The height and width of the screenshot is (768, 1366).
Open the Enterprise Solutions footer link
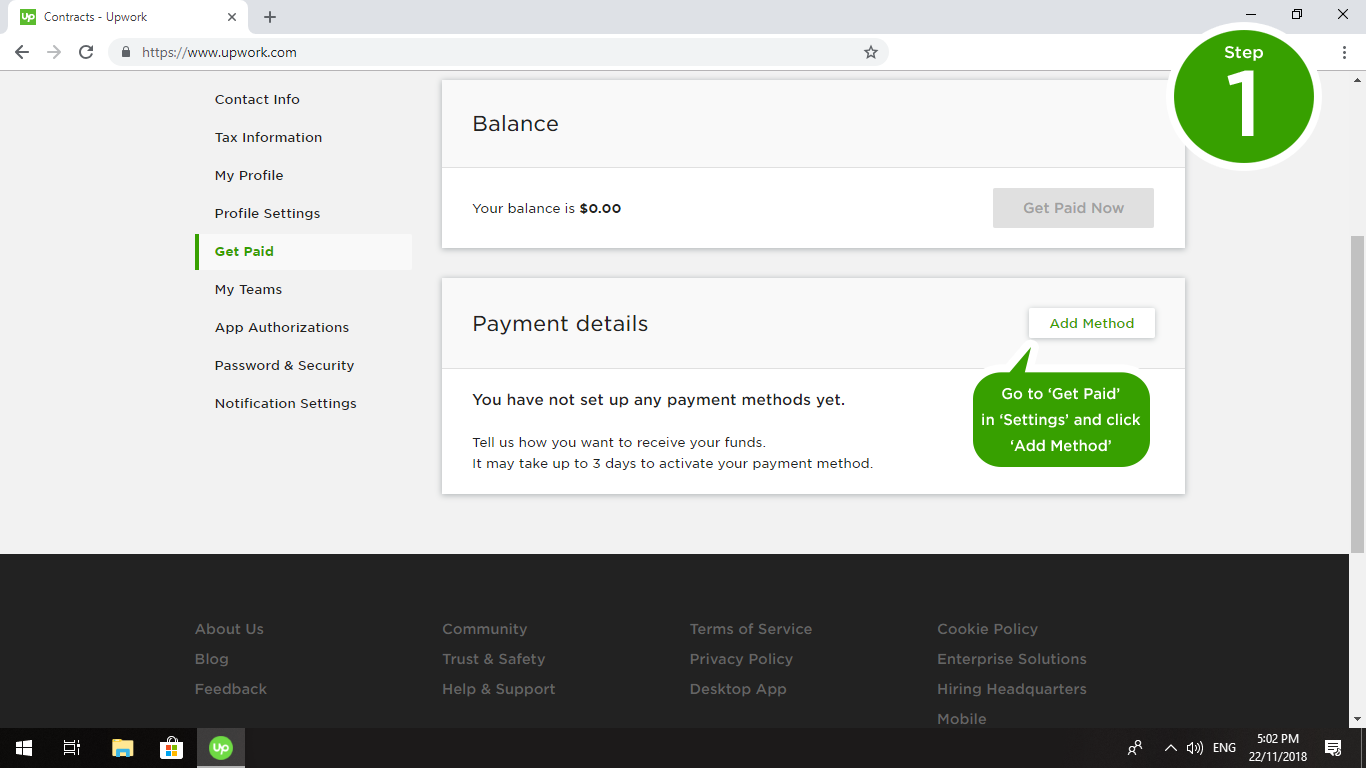tap(1012, 659)
